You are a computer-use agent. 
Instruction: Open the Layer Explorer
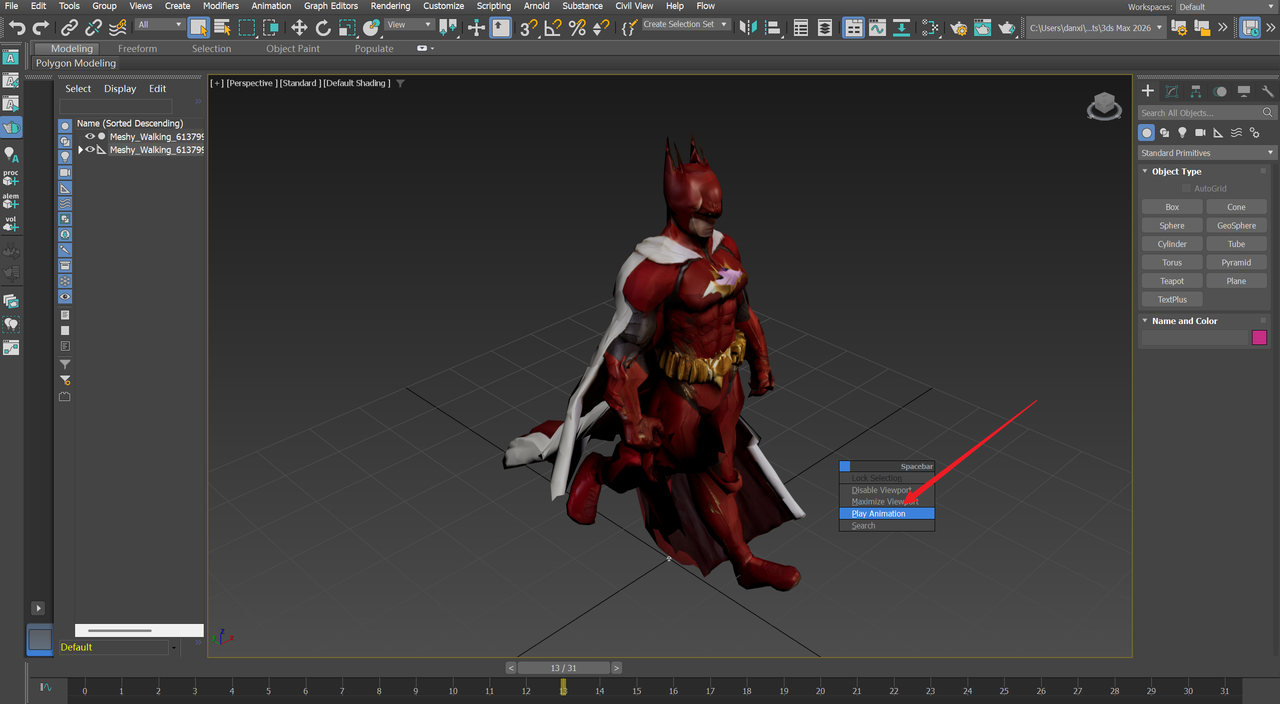(x=825, y=28)
